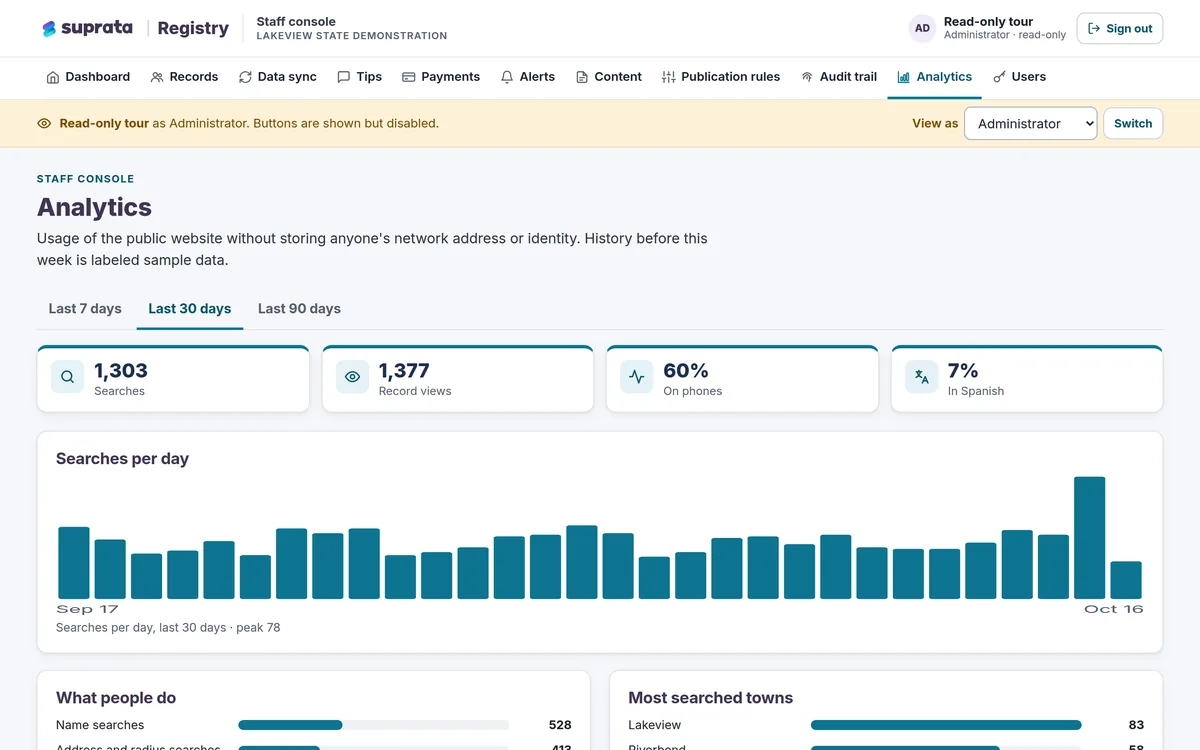Go to the Content section
1200x750 pixels.
[x=609, y=77]
